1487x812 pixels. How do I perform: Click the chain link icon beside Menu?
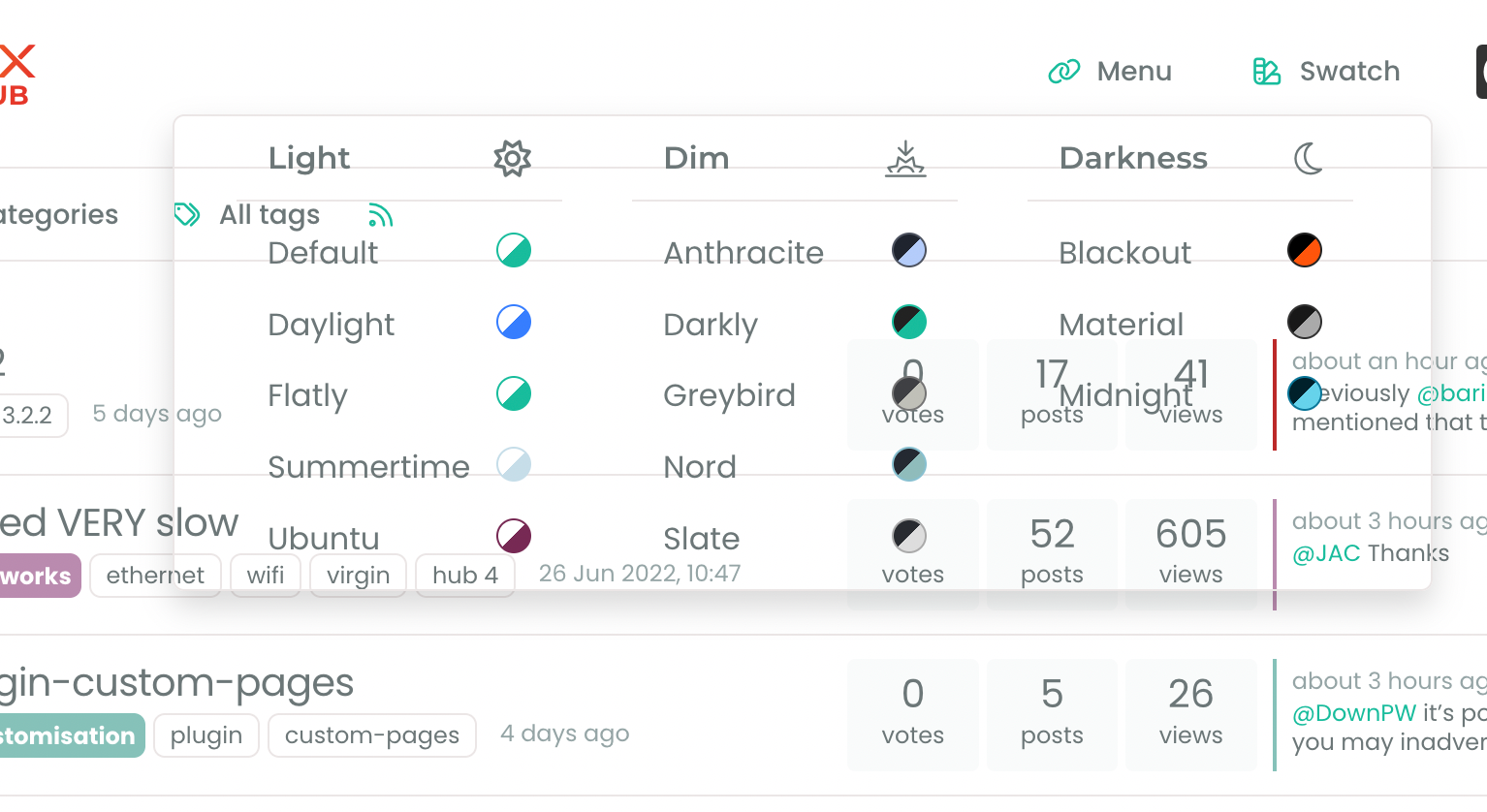point(1063,72)
